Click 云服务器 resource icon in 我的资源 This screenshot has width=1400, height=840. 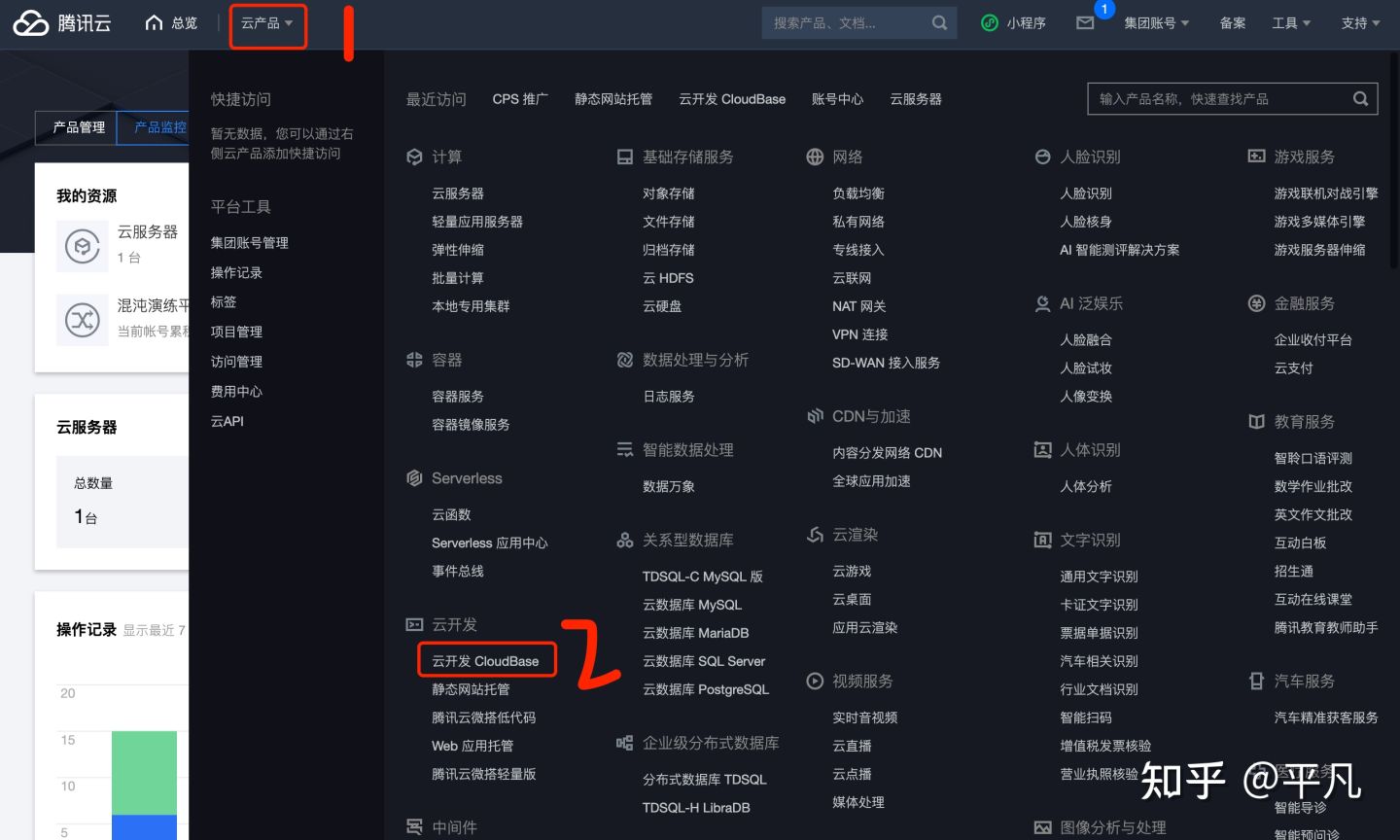(x=83, y=246)
